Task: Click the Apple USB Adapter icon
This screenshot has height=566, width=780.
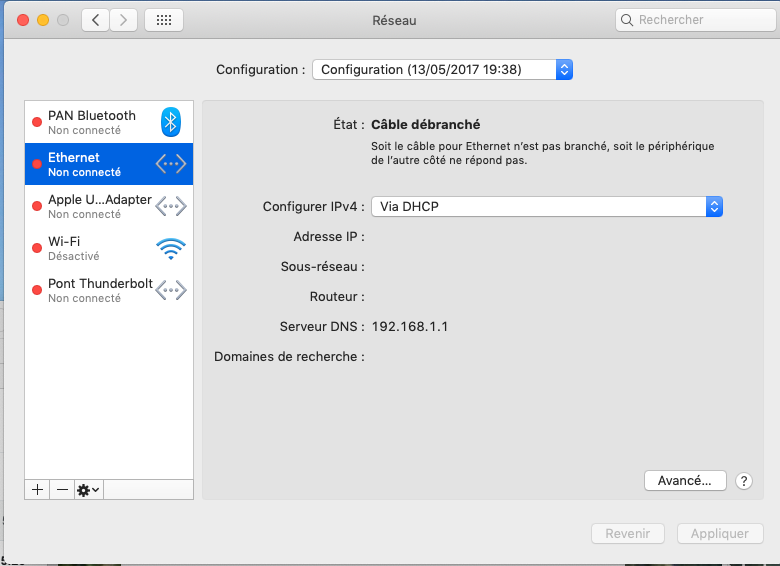Action: click(x=171, y=206)
